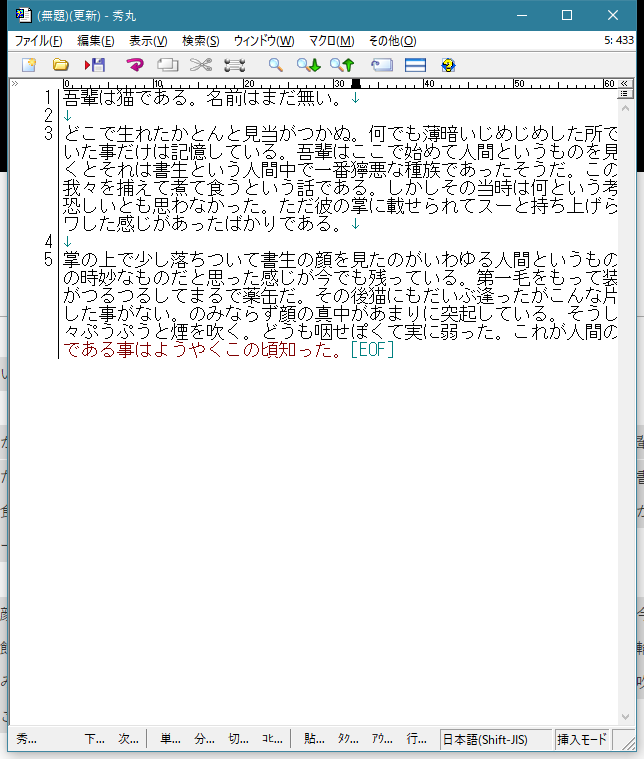Click the 日本語(Shift-JIS) encoding status field
This screenshot has height=759, width=644.
pyautogui.click(x=495, y=739)
